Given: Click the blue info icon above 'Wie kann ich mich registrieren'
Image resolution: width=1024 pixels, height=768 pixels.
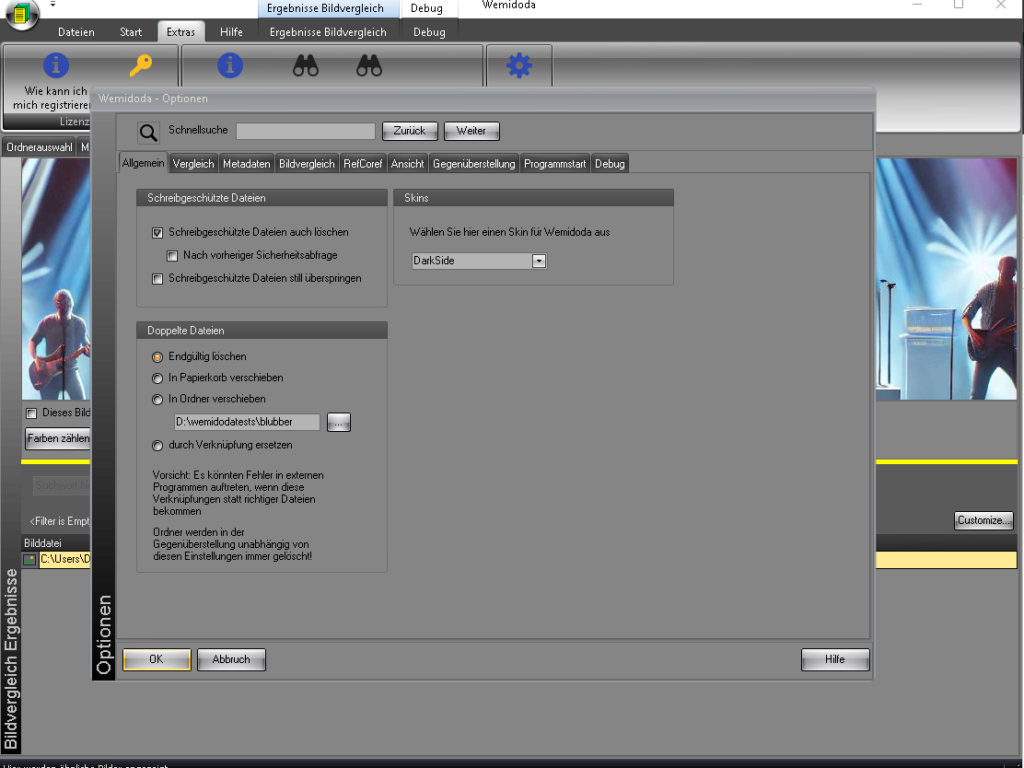Looking at the screenshot, I should pos(56,66).
